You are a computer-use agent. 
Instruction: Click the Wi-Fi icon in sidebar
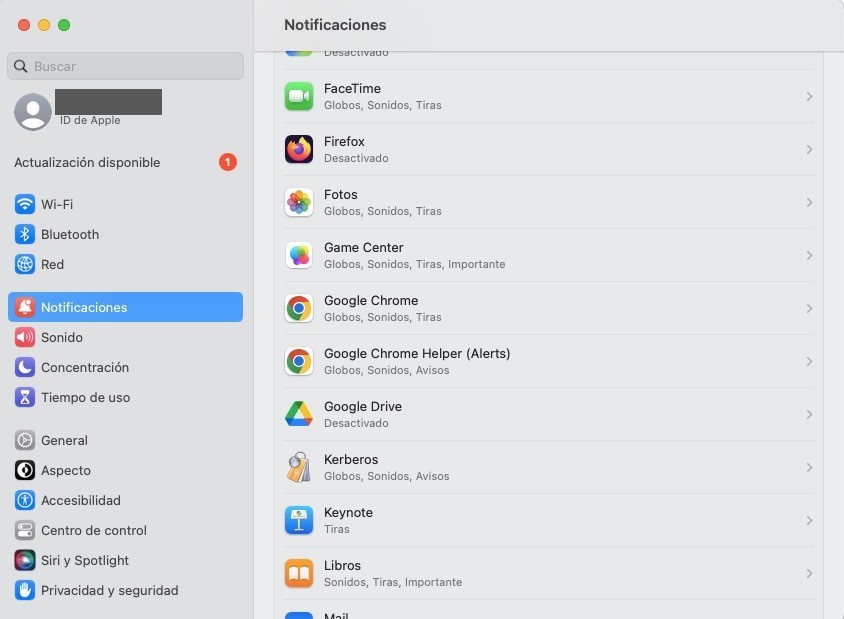pyautogui.click(x=25, y=204)
